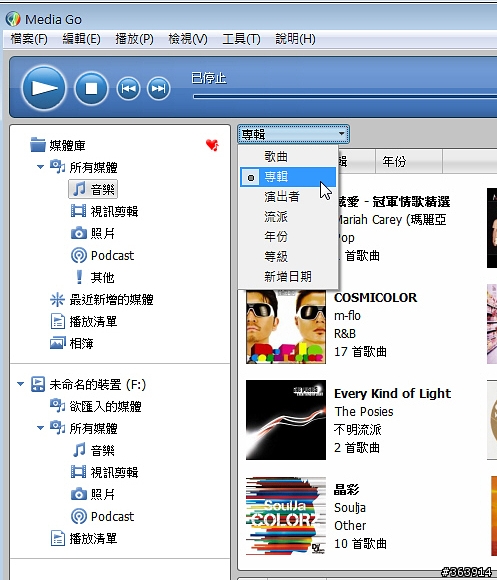Image resolution: width=497 pixels, height=580 pixels.
Task: Open 相簿 album icon
Action: pos(58,343)
